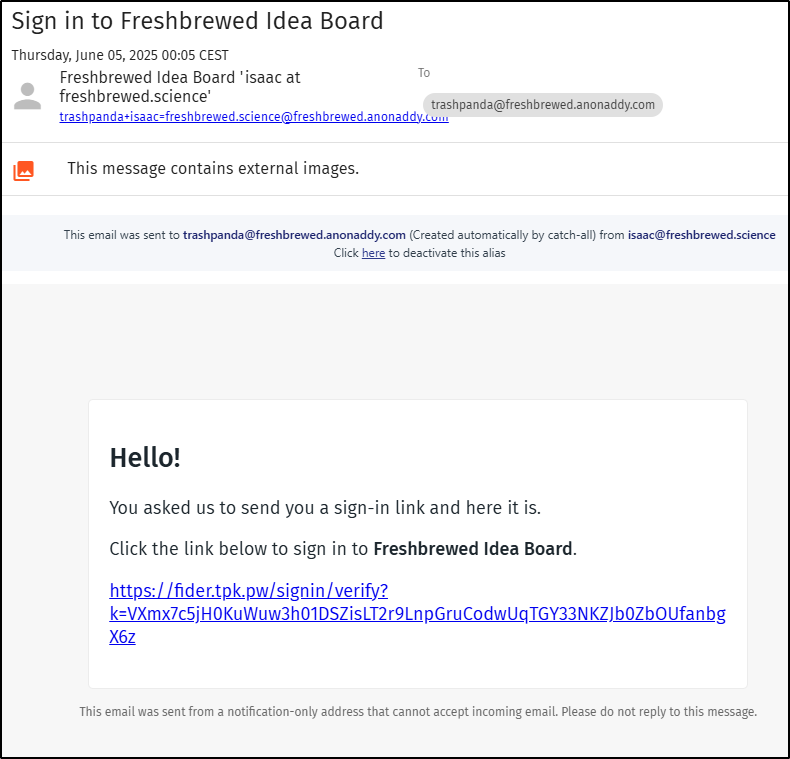Screen dimensions: 790x759
Task: Click the sender's gray avatar icon
Action: click(27, 96)
